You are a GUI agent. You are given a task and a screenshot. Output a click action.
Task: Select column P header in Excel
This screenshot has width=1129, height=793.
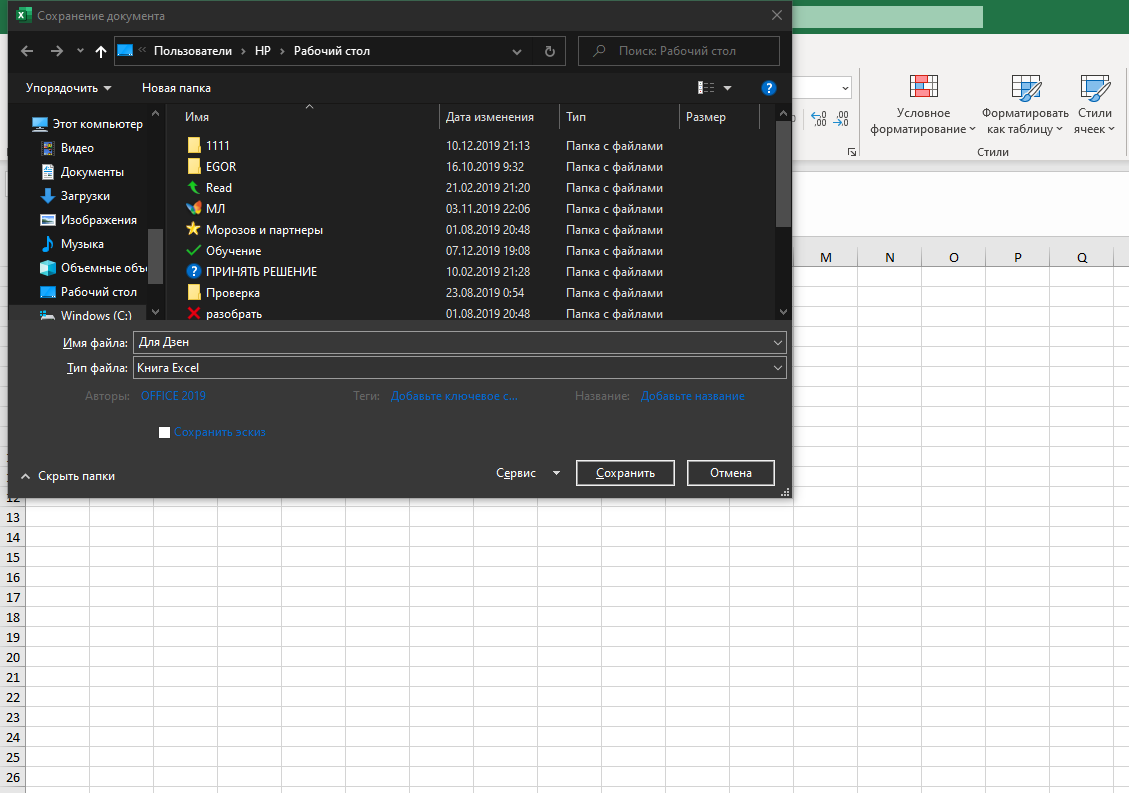click(1017, 257)
